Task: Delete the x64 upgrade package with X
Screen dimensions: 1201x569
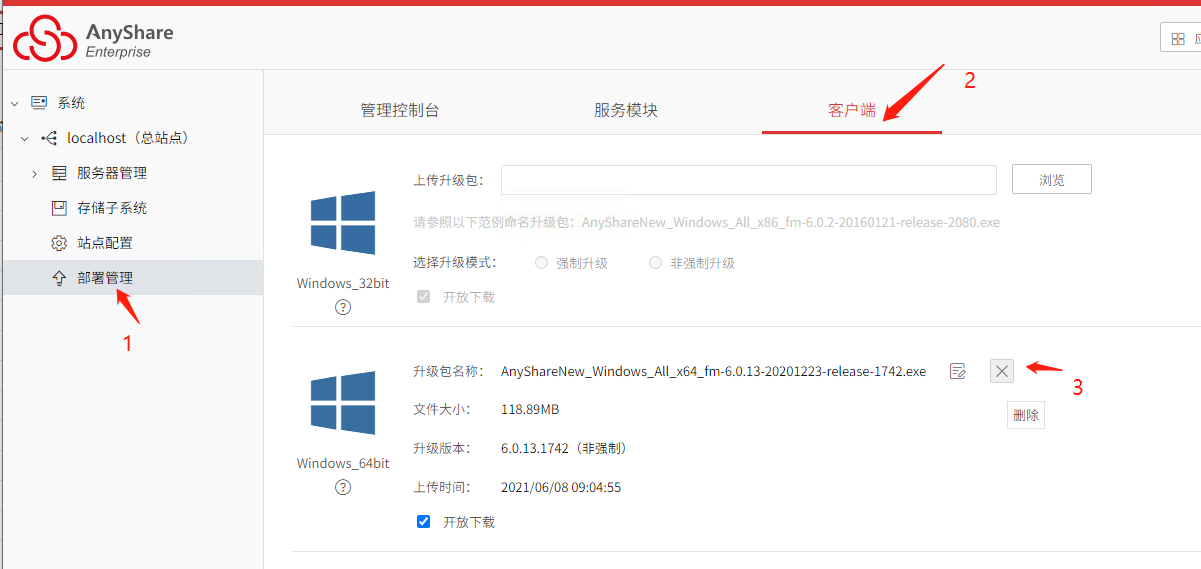Action: [x=1003, y=371]
